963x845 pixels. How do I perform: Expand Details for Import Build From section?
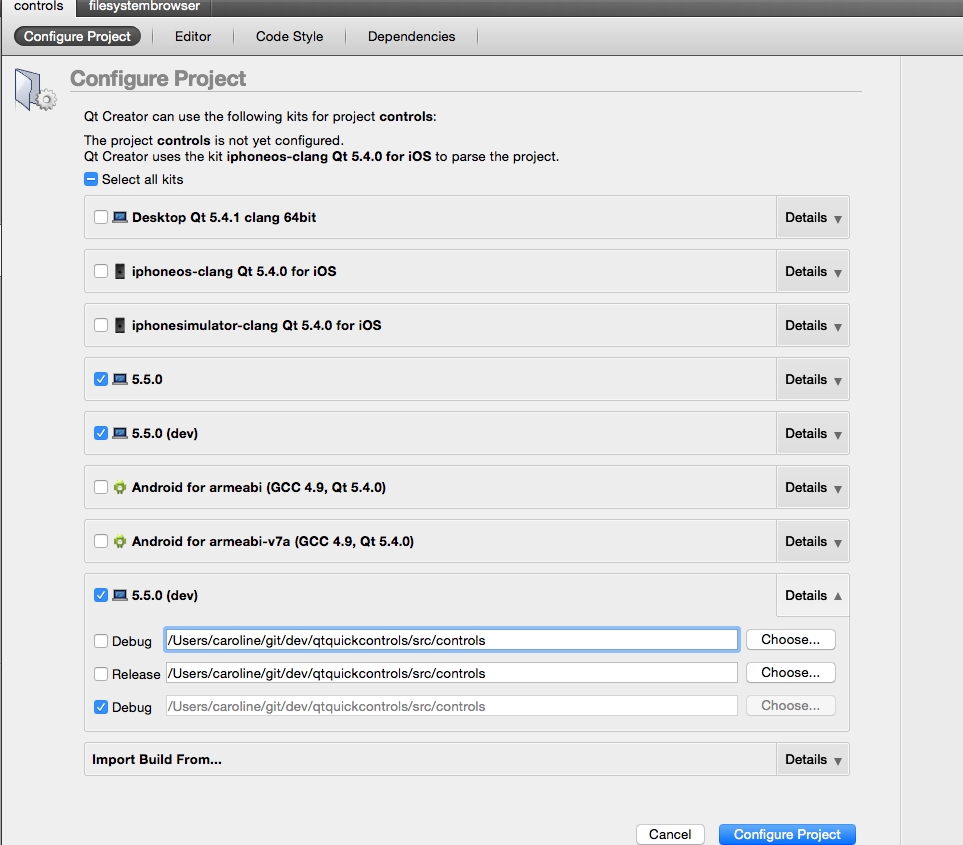[812, 759]
